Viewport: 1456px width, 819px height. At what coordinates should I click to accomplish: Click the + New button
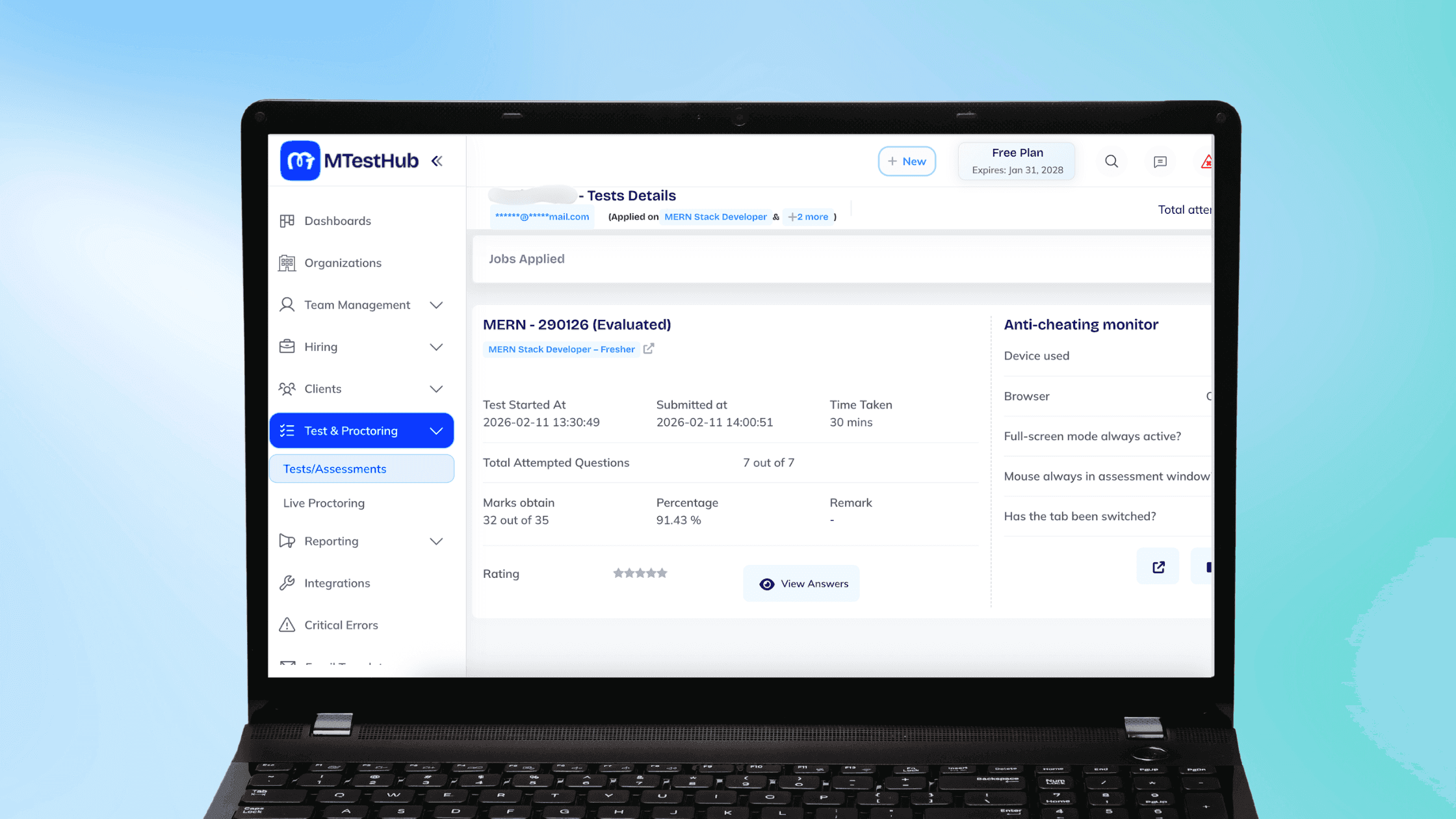[x=907, y=161]
